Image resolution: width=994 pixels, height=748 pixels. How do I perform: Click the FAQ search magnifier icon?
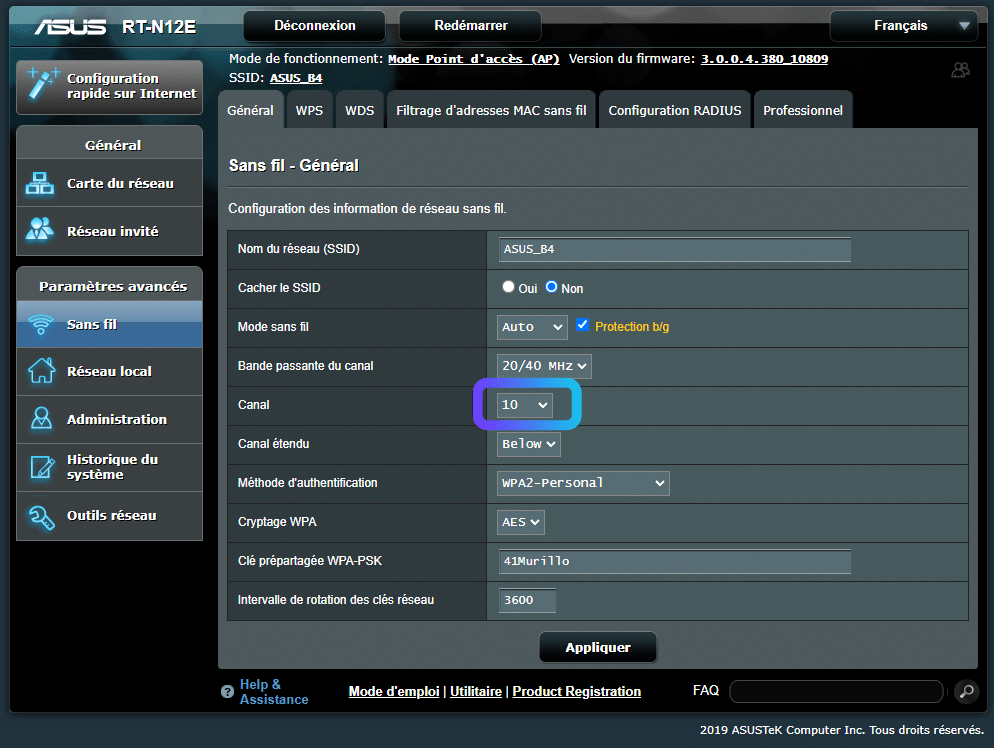[966, 691]
